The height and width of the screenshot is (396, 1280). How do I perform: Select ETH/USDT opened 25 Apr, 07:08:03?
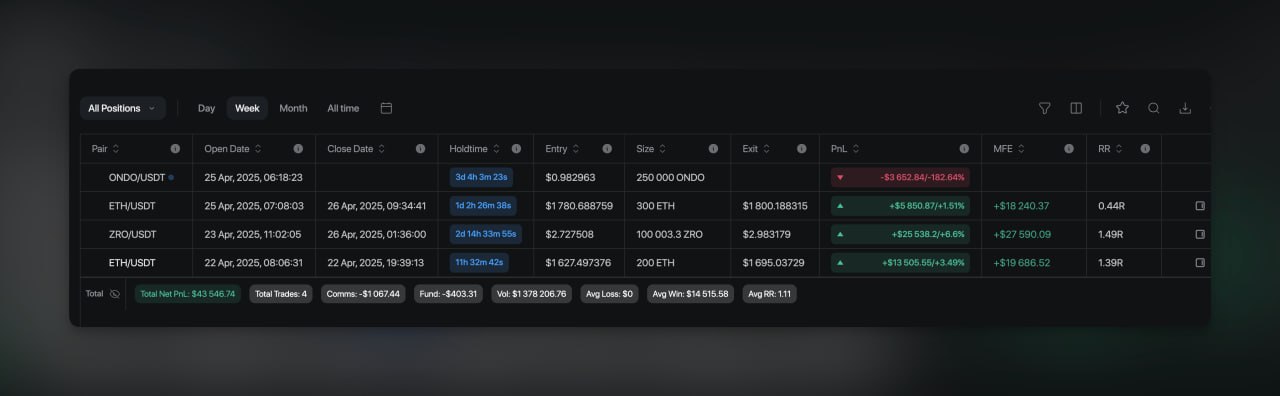[x=645, y=206]
